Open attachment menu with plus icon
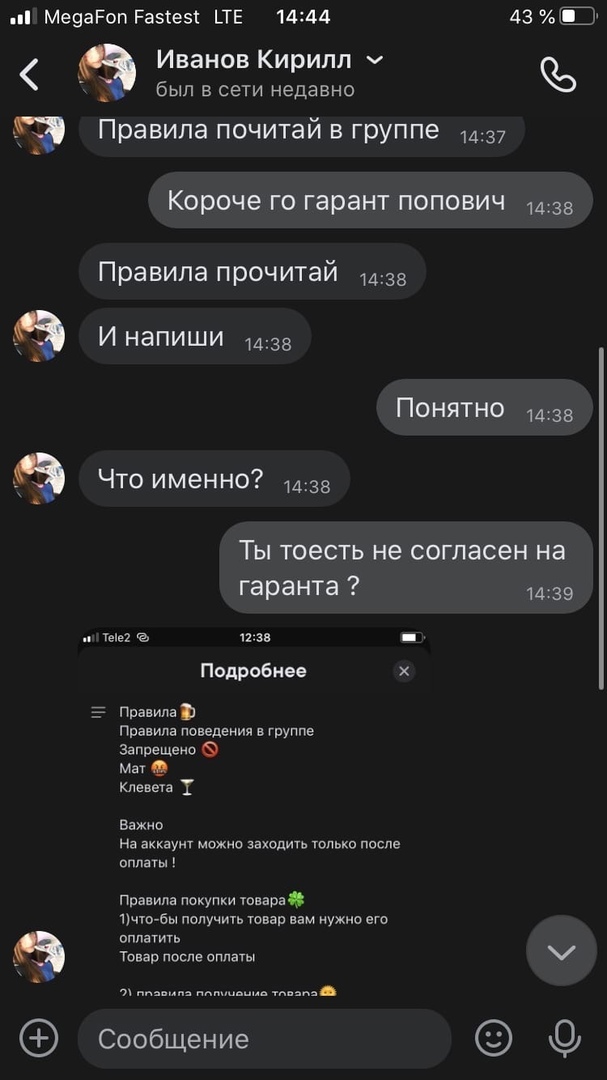The image size is (607, 1080). pos(39,1038)
